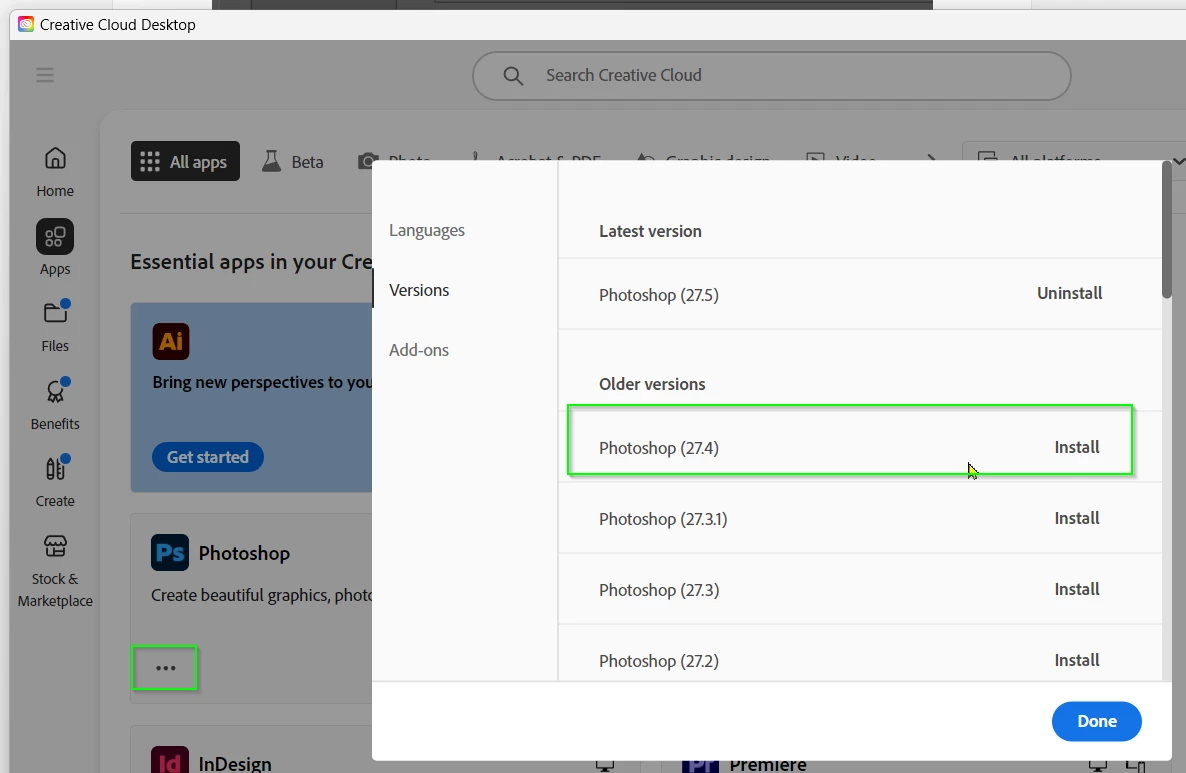Image resolution: width=1186 pixels, height=773 pixels.
Task: Install Photoshop (27.3.1)
Action: click(x=1077, y=518)
